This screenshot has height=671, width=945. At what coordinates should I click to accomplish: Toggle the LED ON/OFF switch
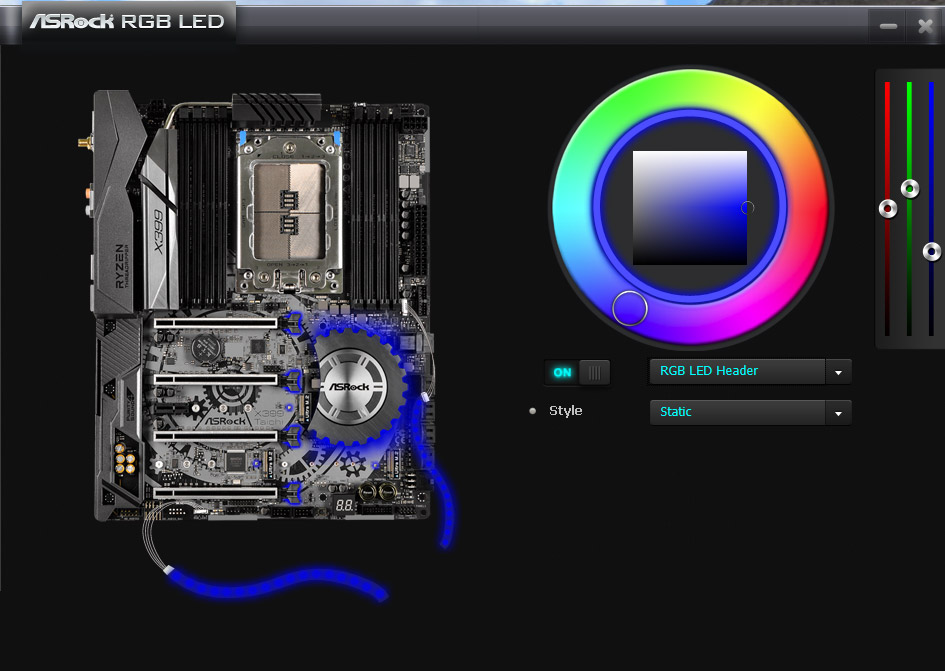577,372
